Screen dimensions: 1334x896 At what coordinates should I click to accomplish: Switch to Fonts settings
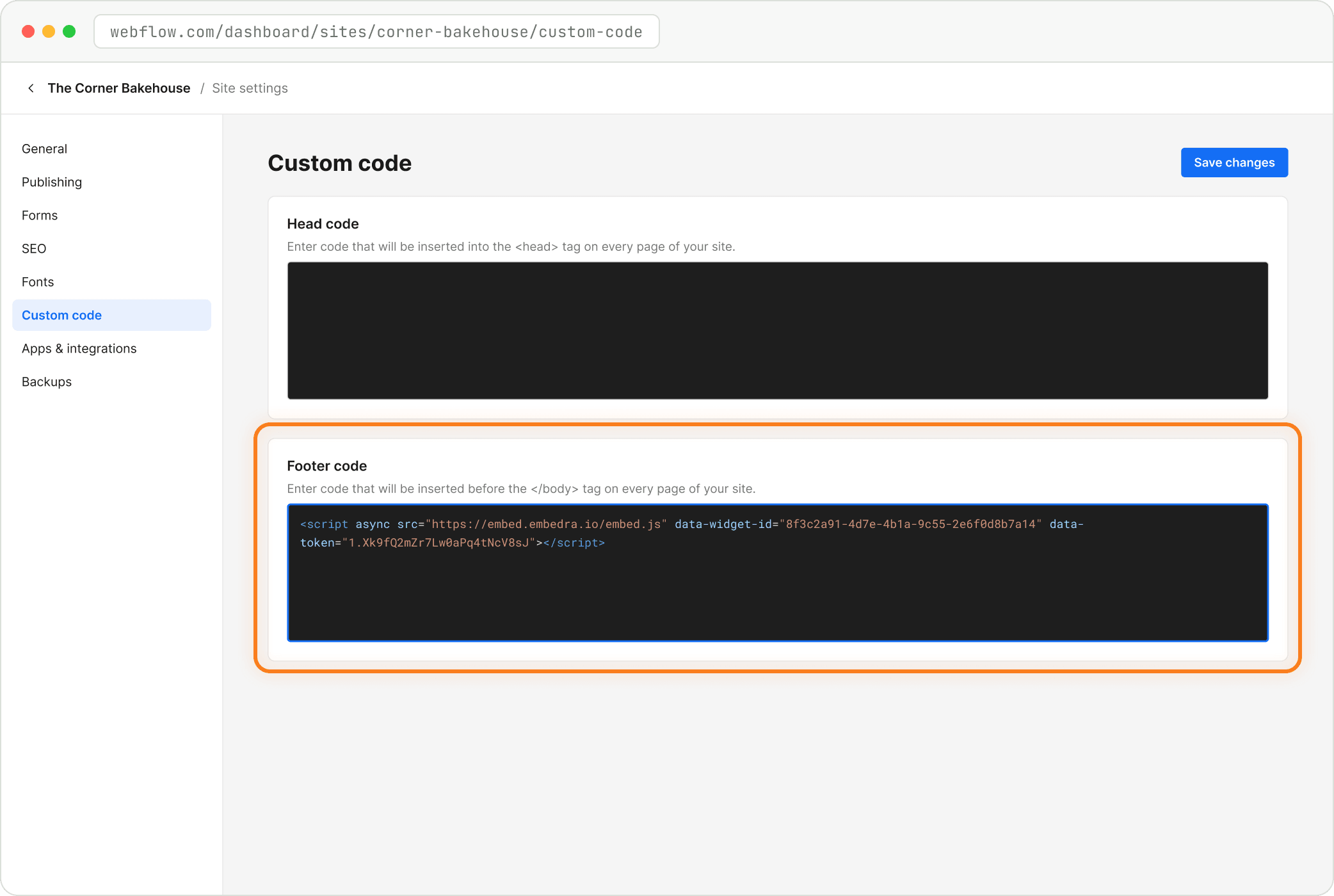point(111,282)
